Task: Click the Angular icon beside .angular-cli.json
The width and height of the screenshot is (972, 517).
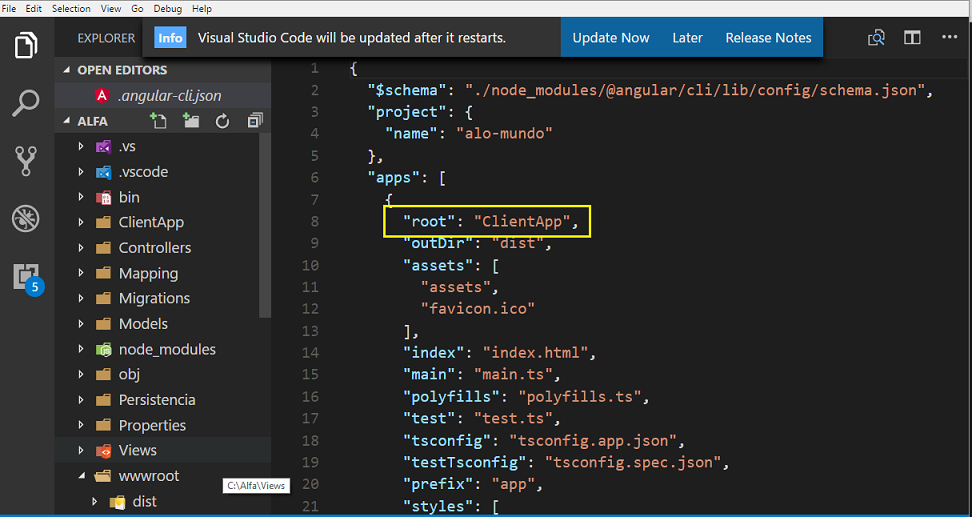Action: (100, 96)
